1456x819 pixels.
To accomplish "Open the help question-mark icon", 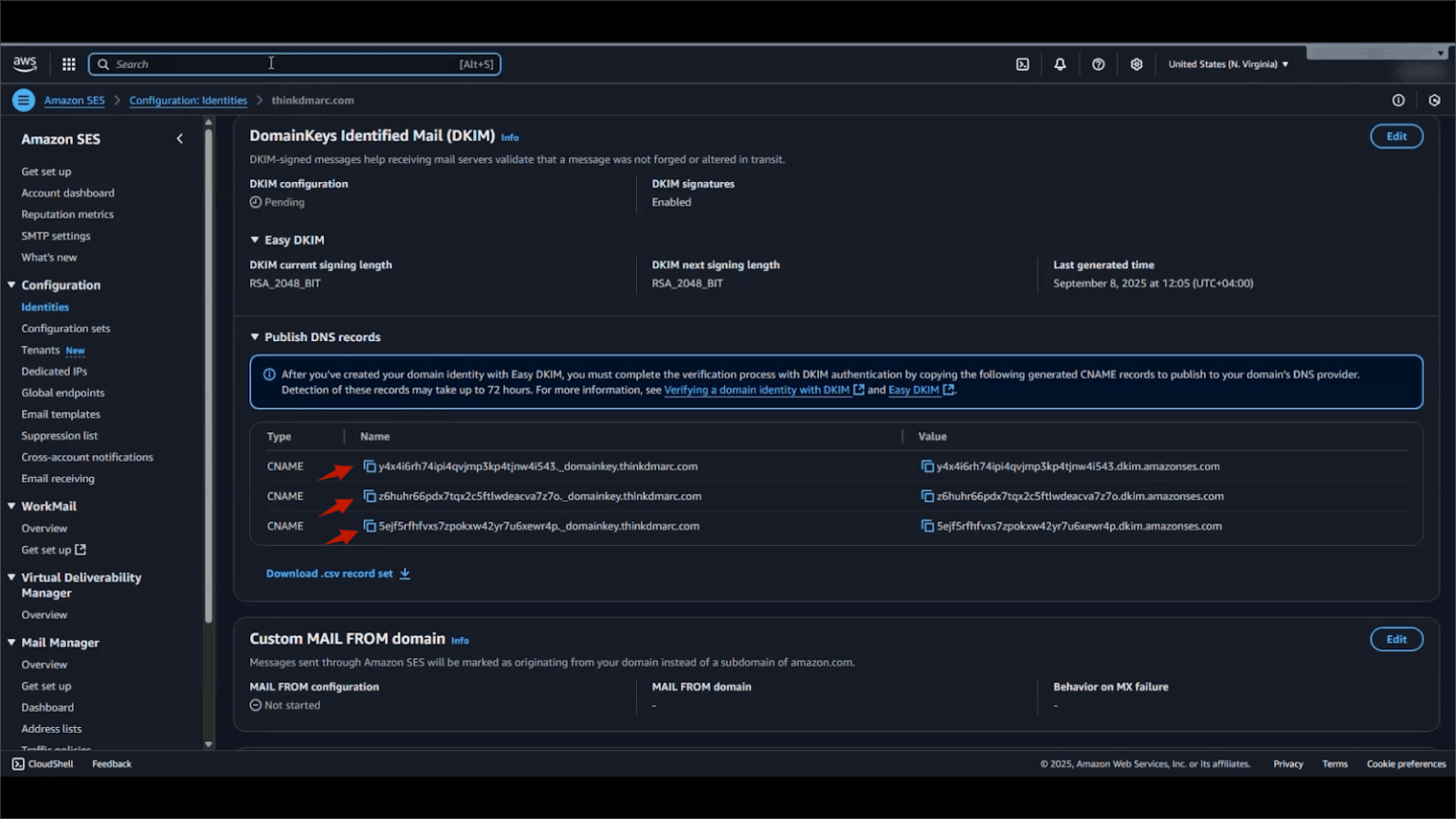I will (1098, 64).
